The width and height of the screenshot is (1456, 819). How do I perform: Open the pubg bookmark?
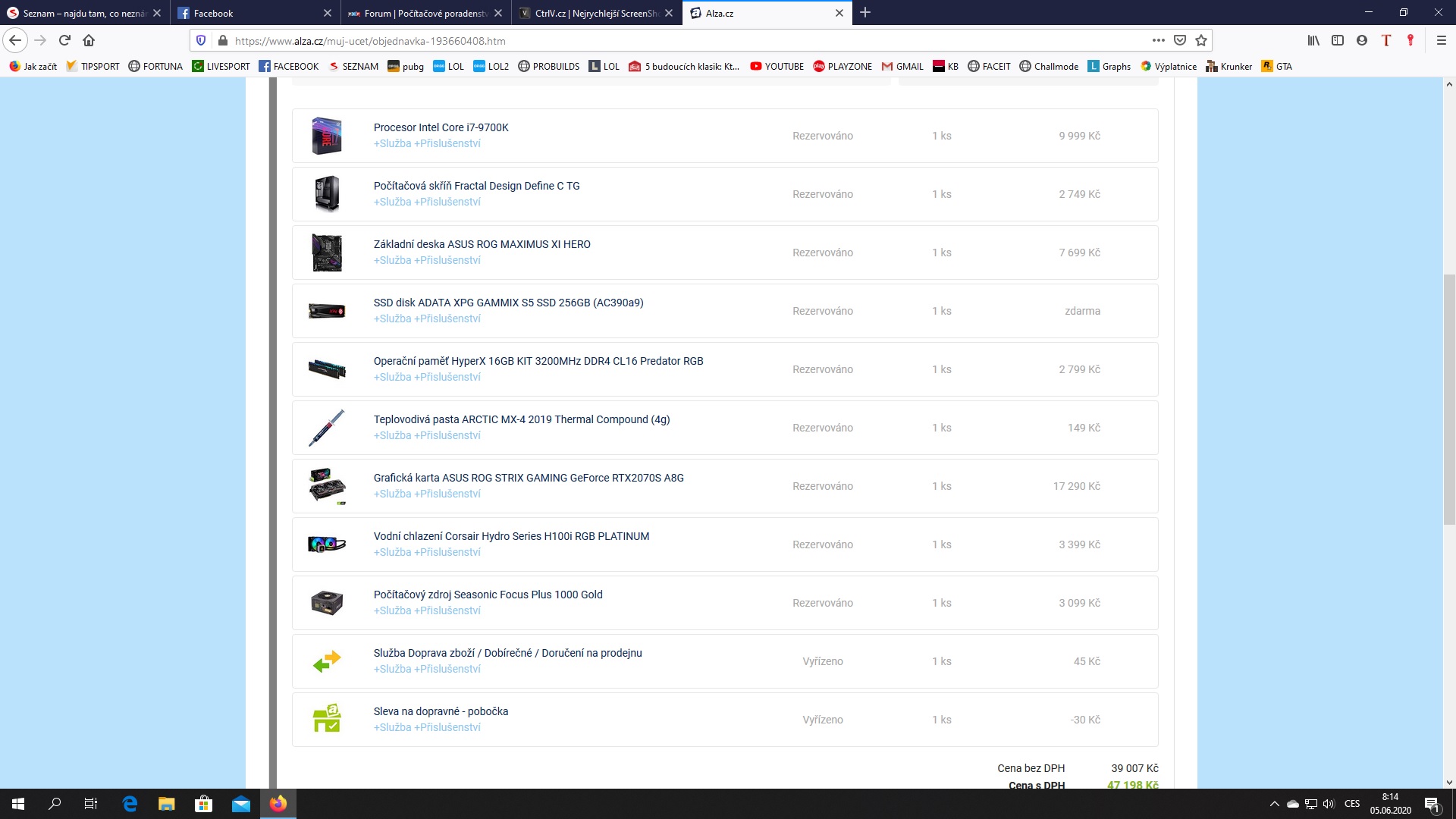pos(406,66)
